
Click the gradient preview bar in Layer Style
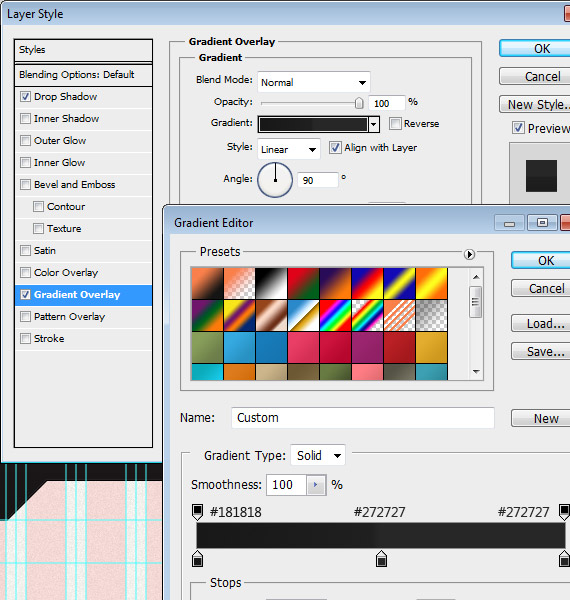click(313, 124)
